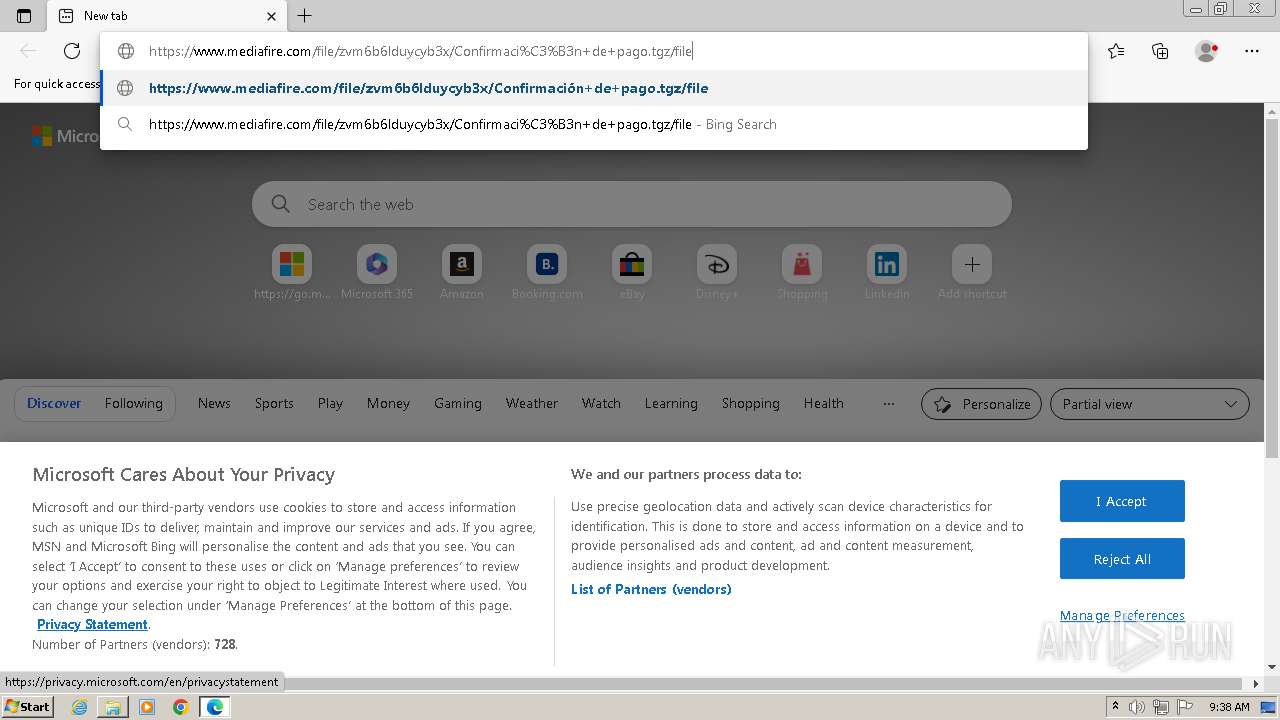This screenshot has width=1280, height=720.
Task: Launch Chrome from the taskbar
Action: (x=181, y=707)
